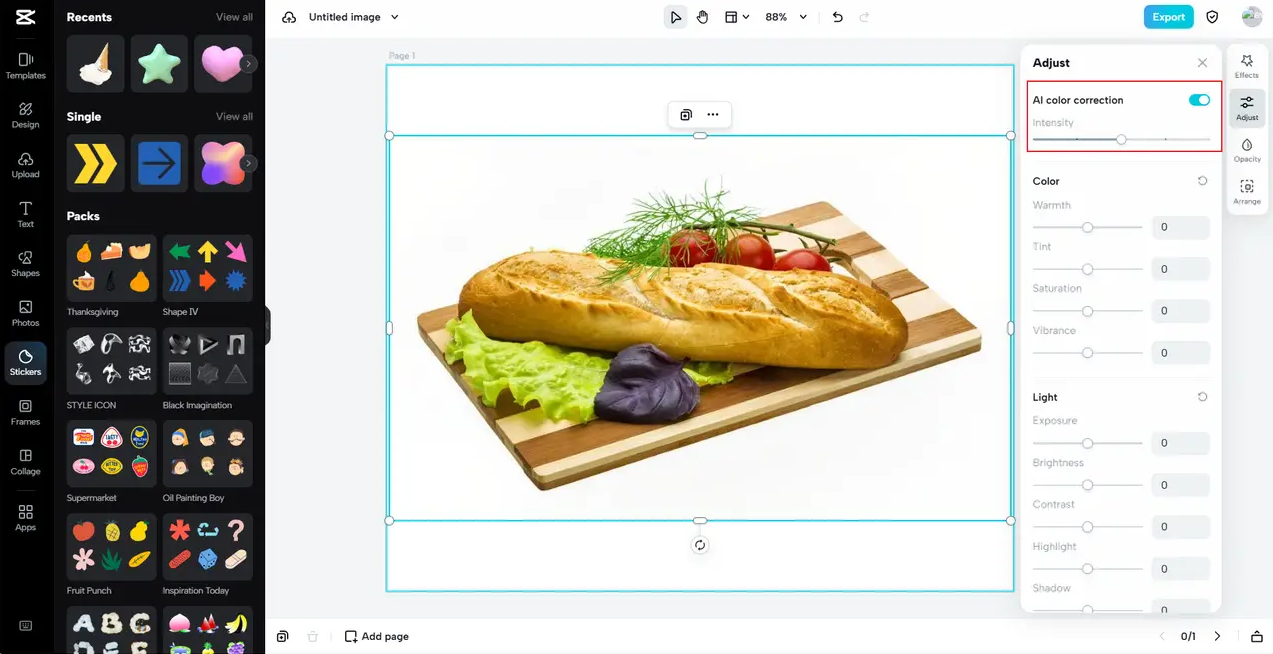Screen dimensions: 1273x654
Task: Switch to the Effects tab
Action: click(x=1247, y=66)
